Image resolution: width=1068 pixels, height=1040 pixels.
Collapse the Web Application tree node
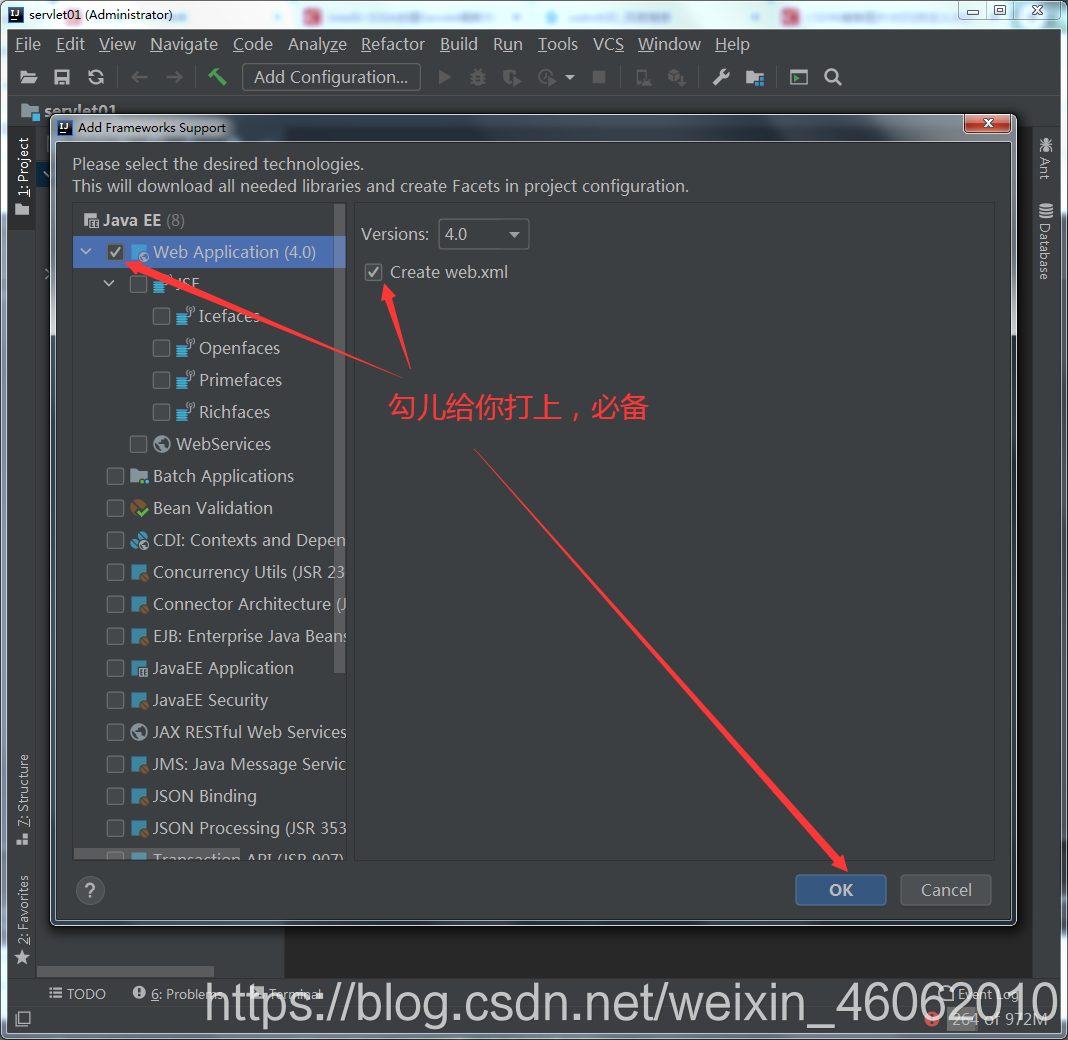pyautogui.click(x=87, y=252)
